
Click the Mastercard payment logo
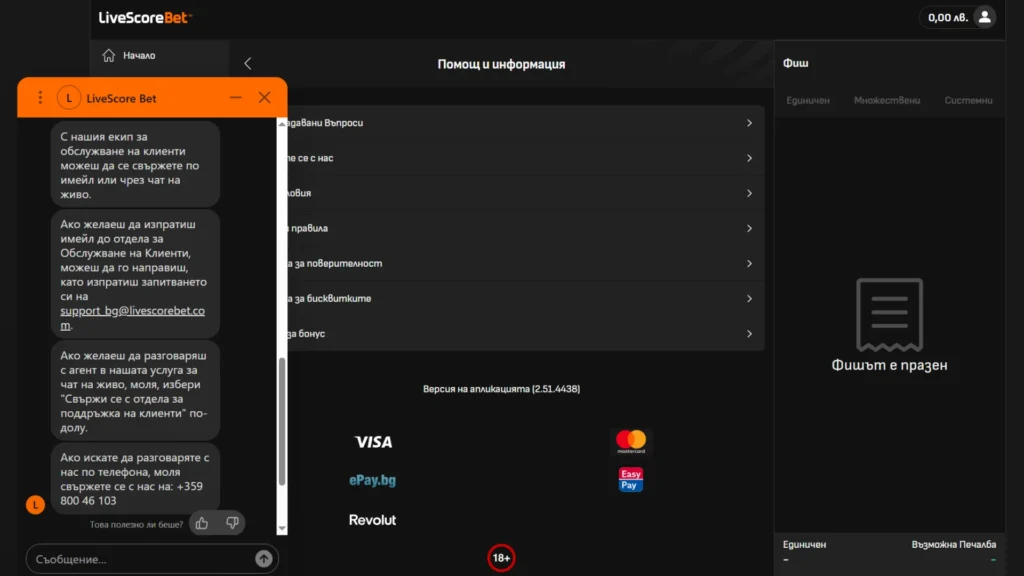[631, 441]
